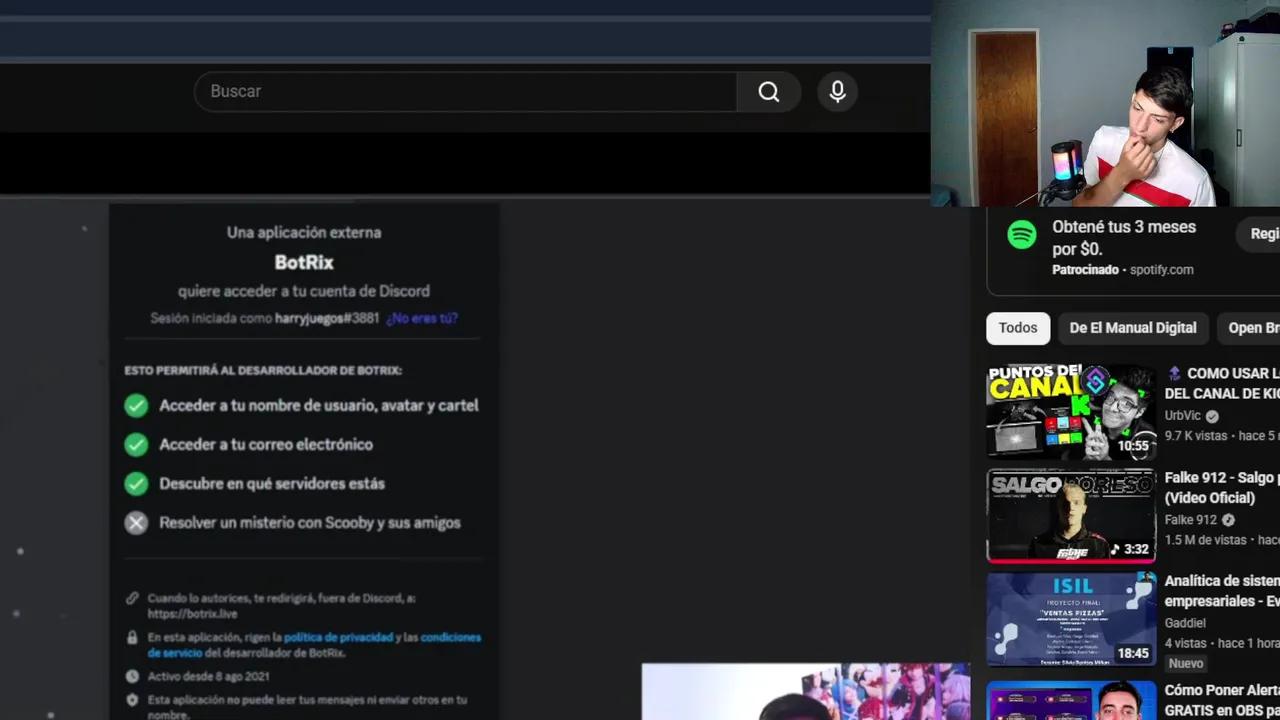The height and width of the screenshot is (720, 1280).
Task: Click the Buscar search input field
Action: coord(465,92)
